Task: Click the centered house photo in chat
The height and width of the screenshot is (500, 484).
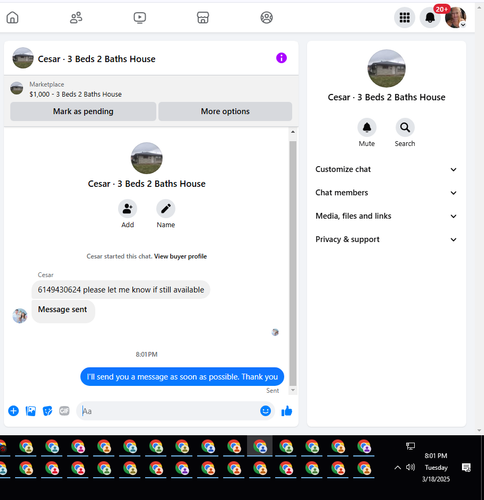Action: [x=147, y=158]
